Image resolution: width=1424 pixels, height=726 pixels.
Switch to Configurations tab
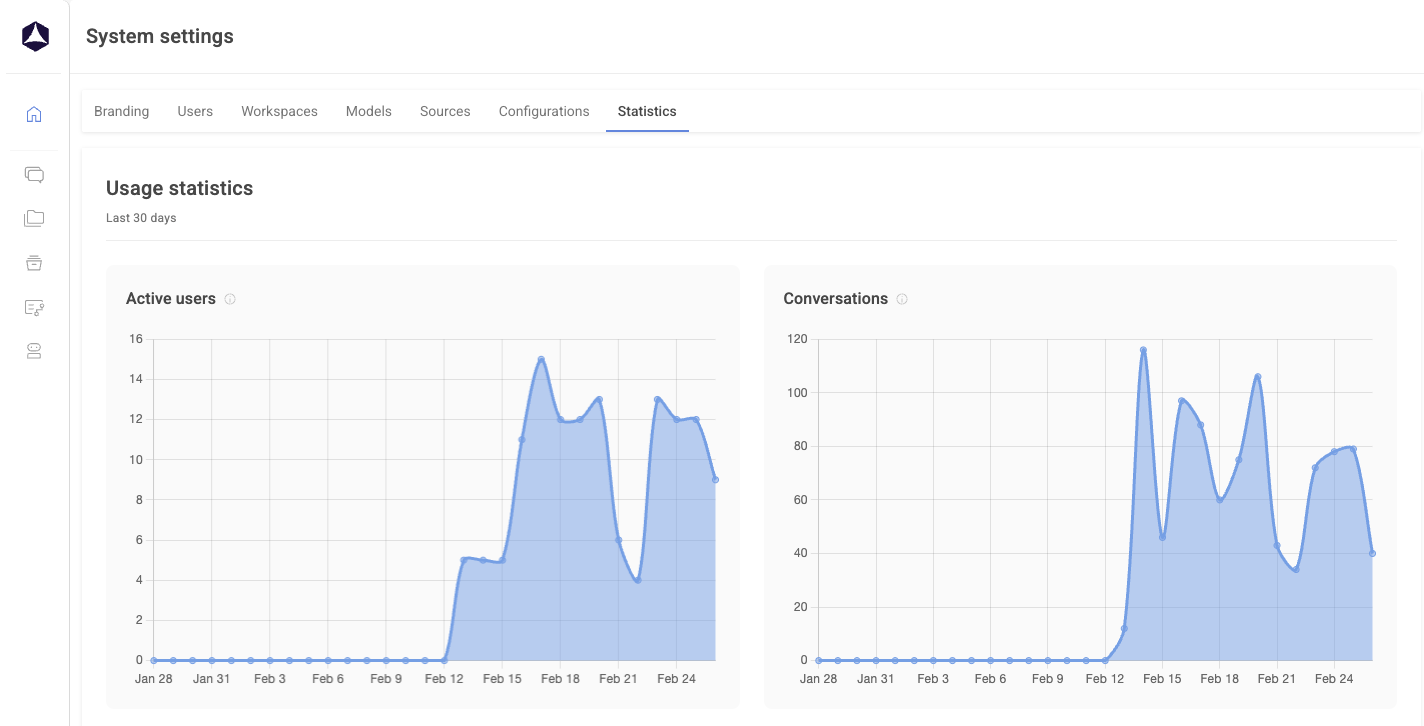tap(544, 111)
